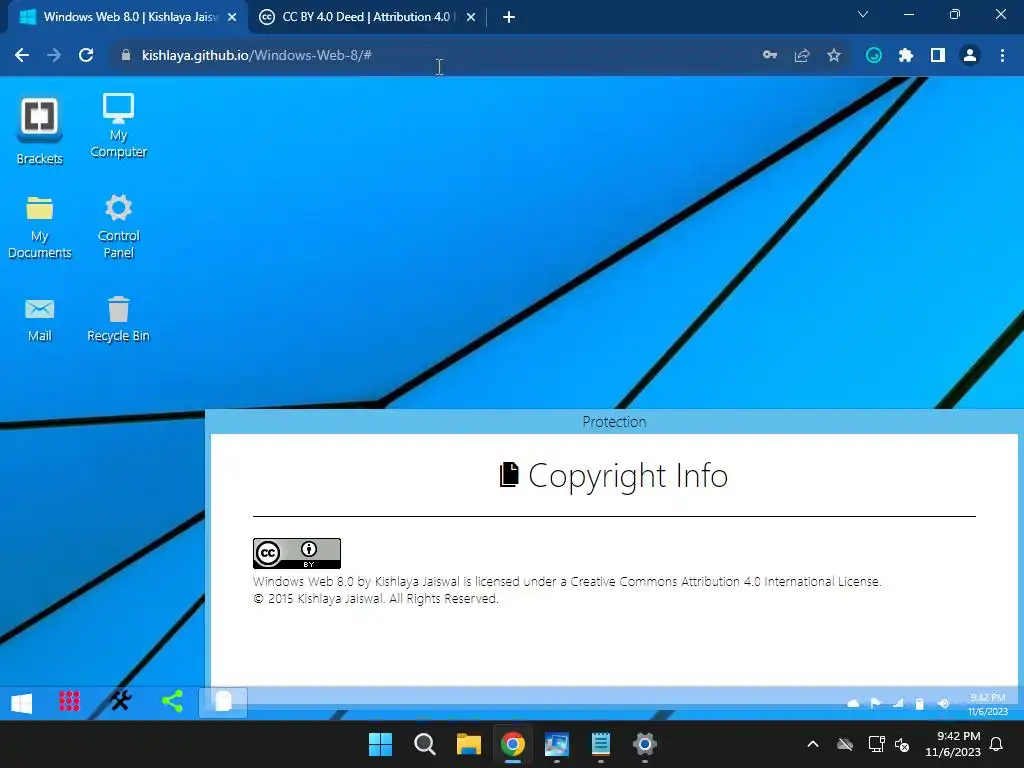Open My Computer on the web desktop
The width and height of the screenshot is (1024, 768).
118,125
